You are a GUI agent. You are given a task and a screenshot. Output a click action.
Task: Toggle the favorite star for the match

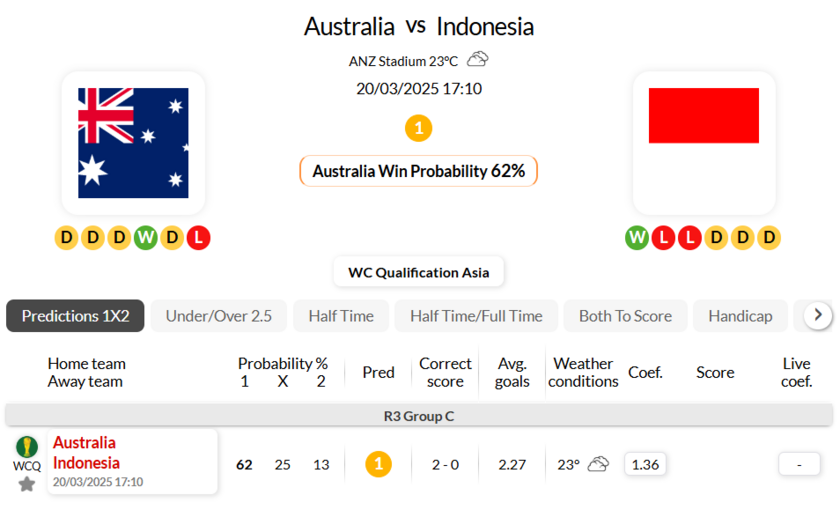[27, 484]
